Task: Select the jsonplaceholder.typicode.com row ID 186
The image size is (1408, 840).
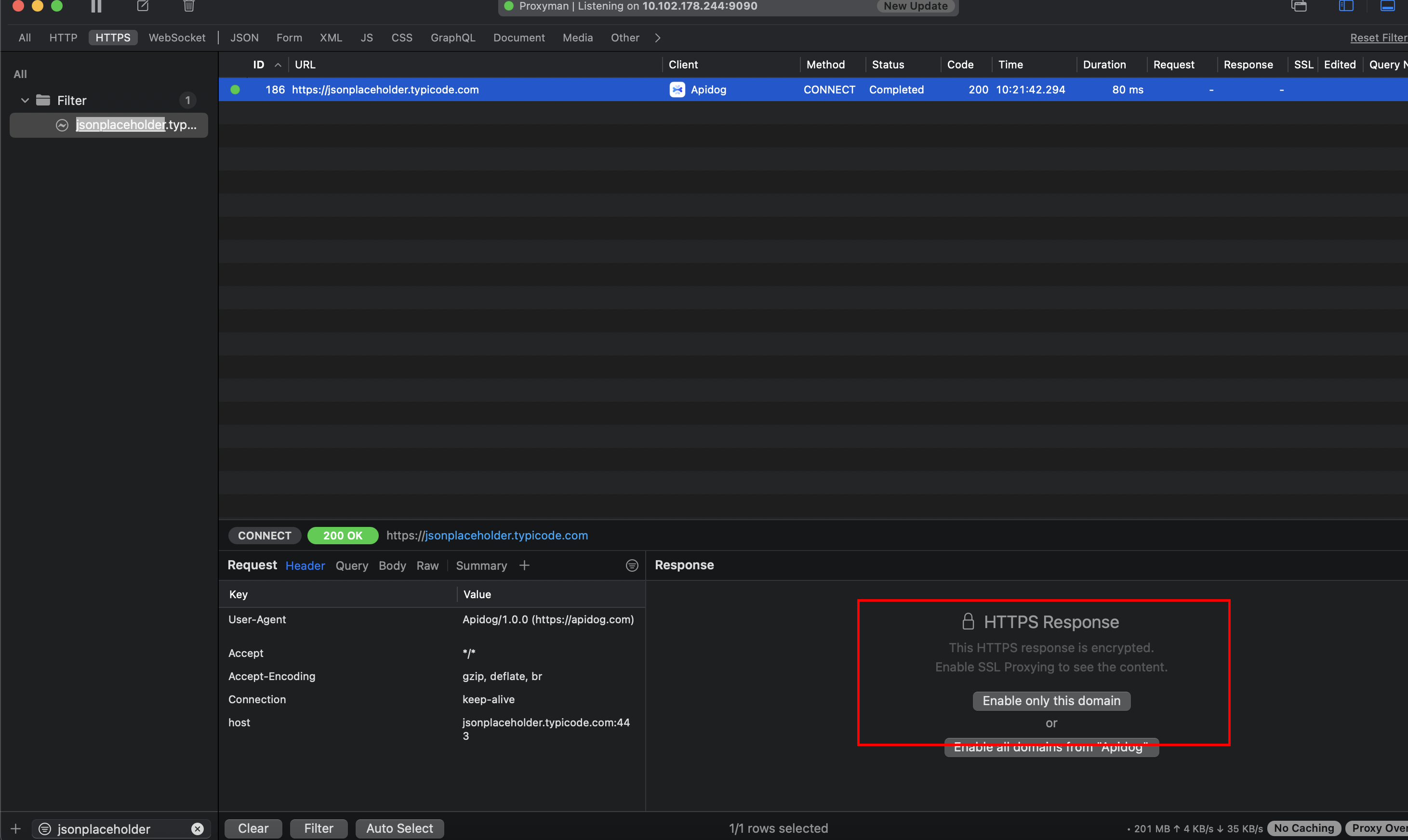Action: pyautogui.click(x=385, y=90)
